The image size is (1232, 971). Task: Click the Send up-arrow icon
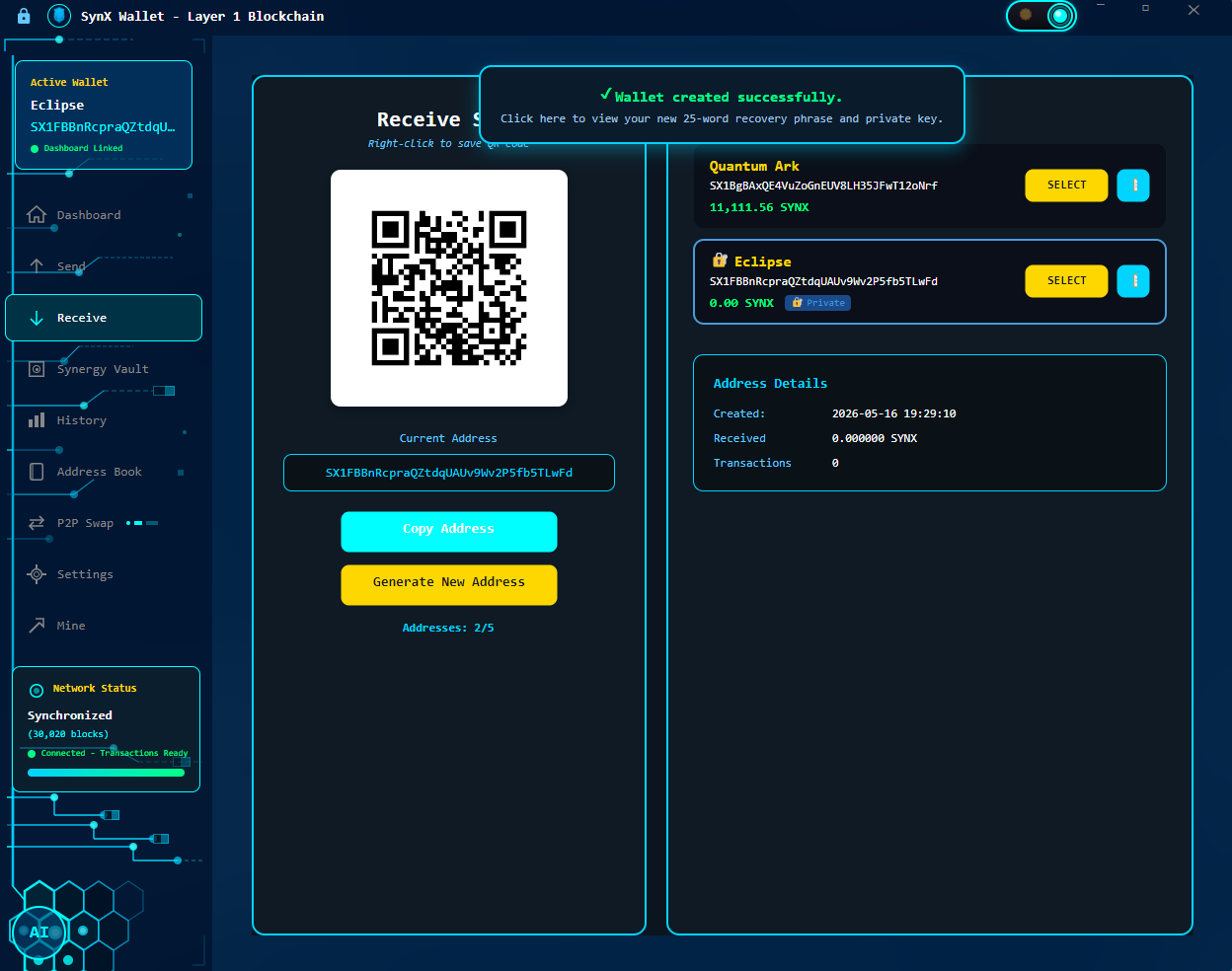[37, 266]
